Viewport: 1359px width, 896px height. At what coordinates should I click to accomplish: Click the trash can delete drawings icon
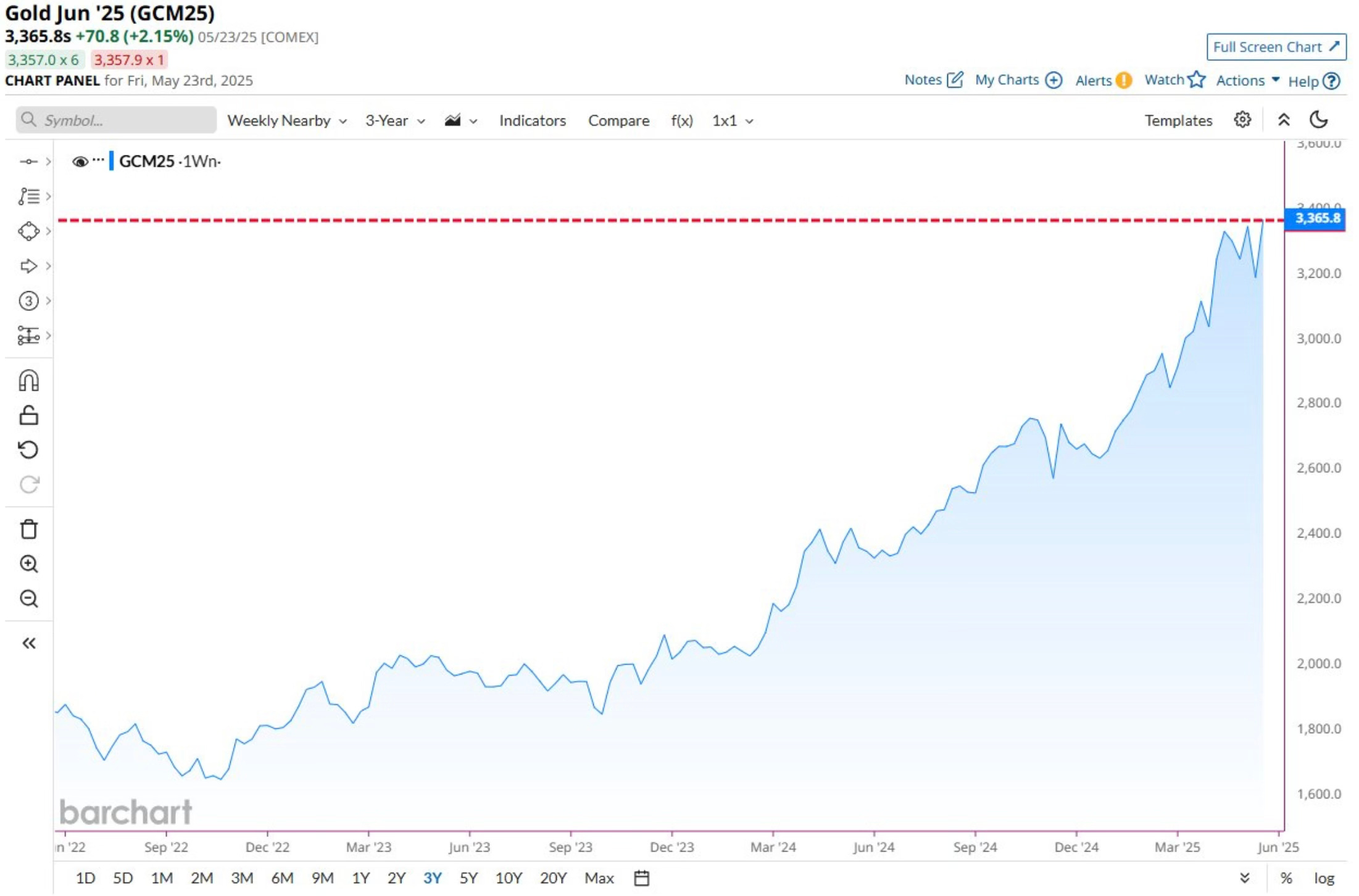pos(29,529)
